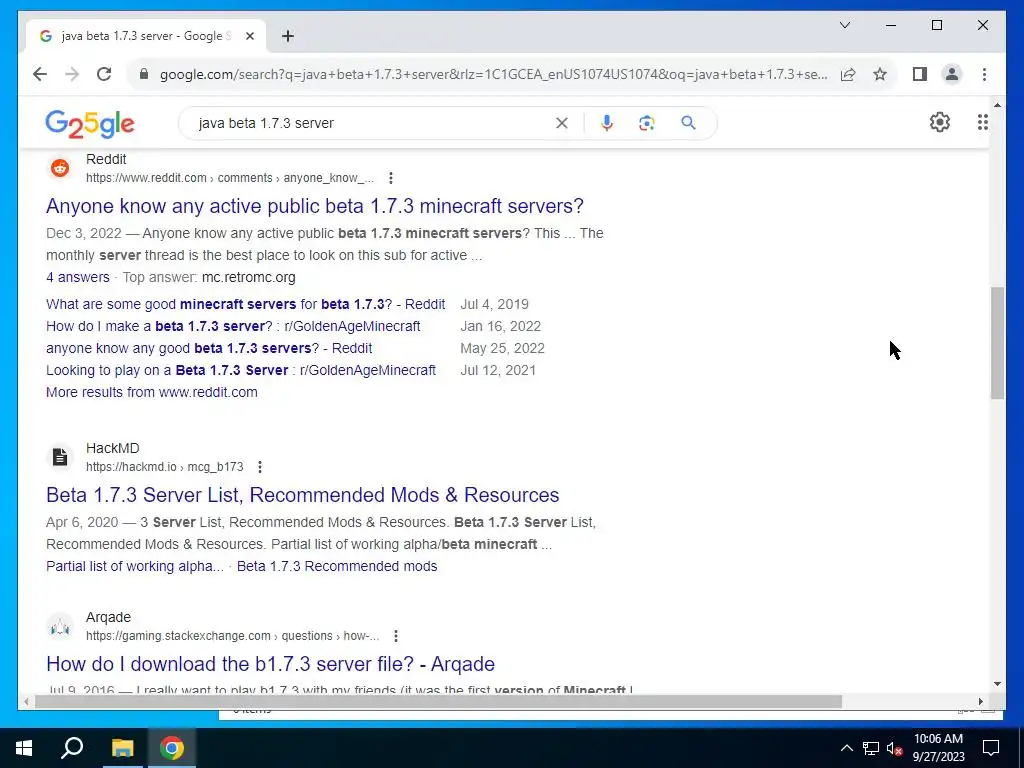The height and width of the screenshot is (768, 1024).
Task: Close the 'java beta 1.7.3 server' tab
Action: pos(249,36)
